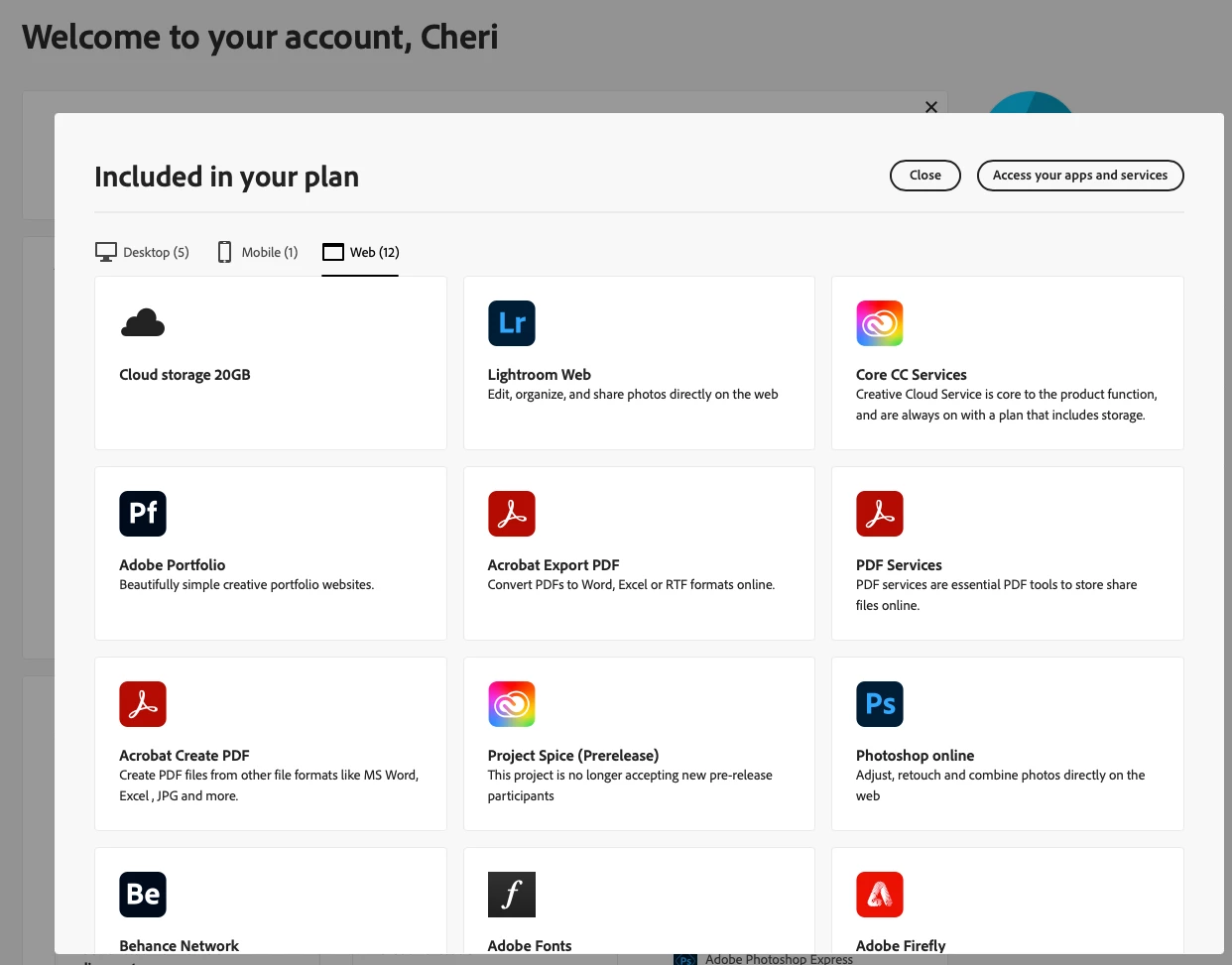Click the Adobe Fonts title

click(x=530, y=946)
